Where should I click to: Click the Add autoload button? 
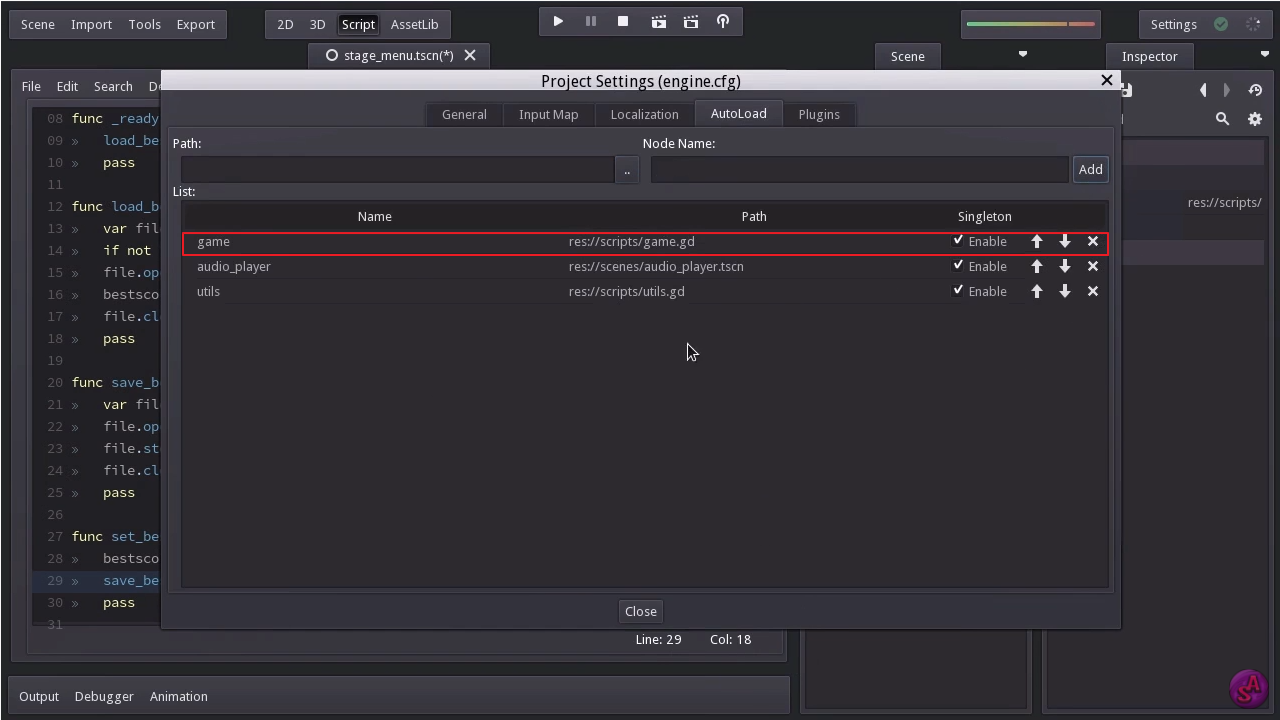coord(1090,169)
